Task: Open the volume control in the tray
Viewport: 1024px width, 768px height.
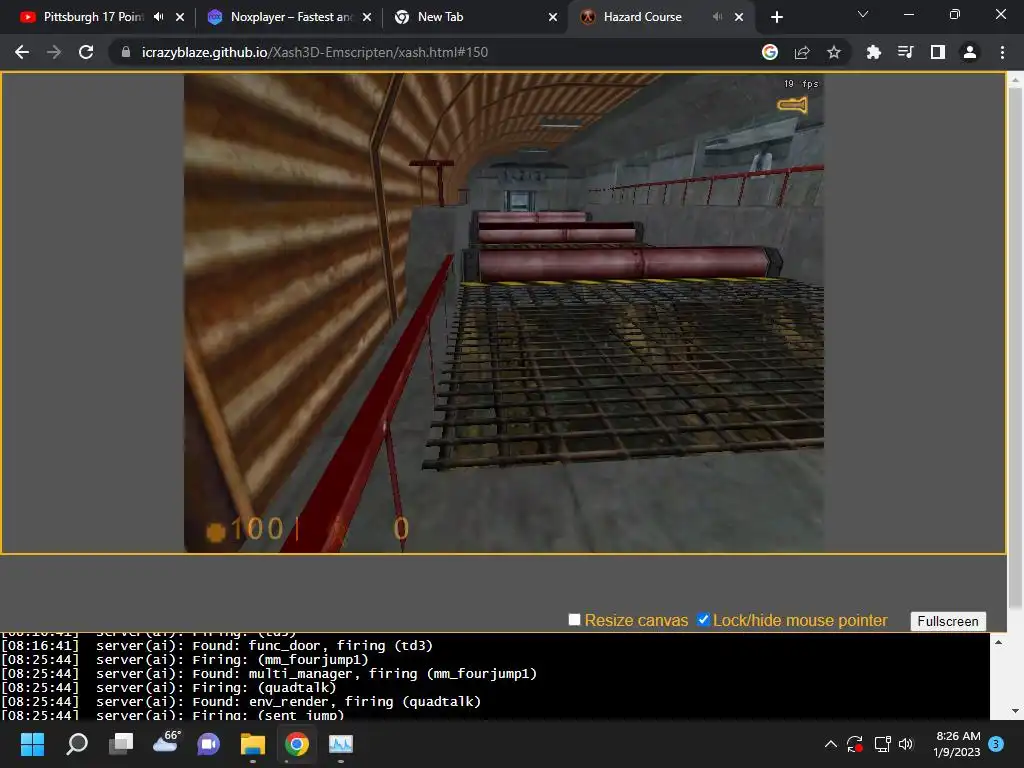Action: [x=906, y=744]
